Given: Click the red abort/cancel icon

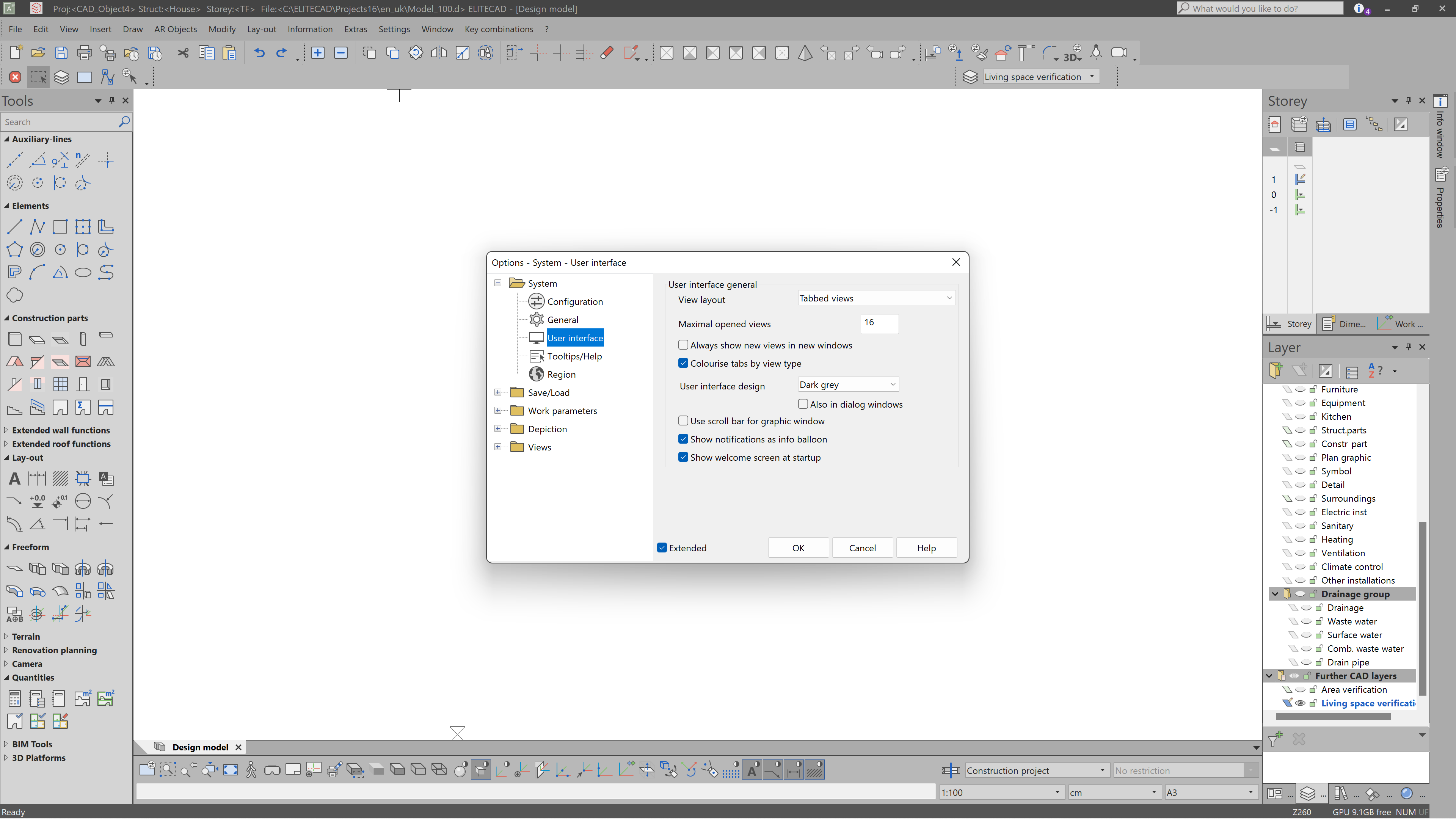Looking at the screenshot, I should (x=15, y=77).
